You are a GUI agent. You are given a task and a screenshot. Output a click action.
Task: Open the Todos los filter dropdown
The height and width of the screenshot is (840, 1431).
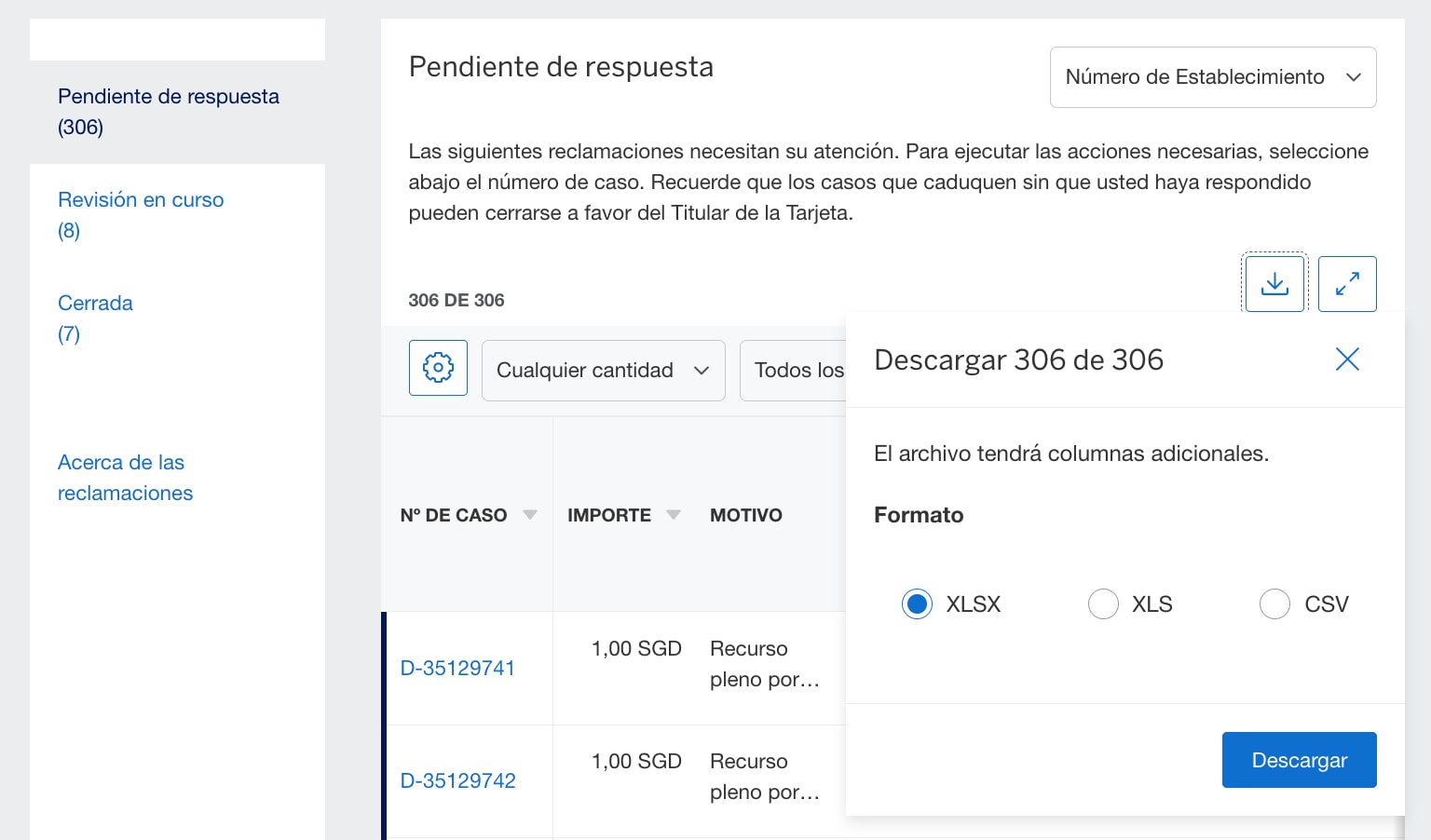click(794, 371)
